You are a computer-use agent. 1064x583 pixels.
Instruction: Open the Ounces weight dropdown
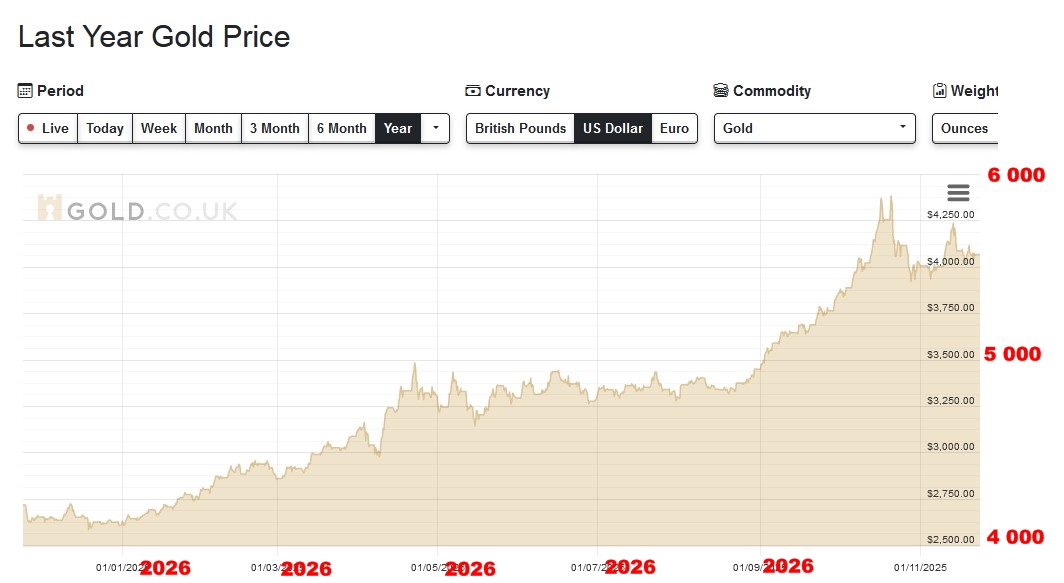coord(964,128)
